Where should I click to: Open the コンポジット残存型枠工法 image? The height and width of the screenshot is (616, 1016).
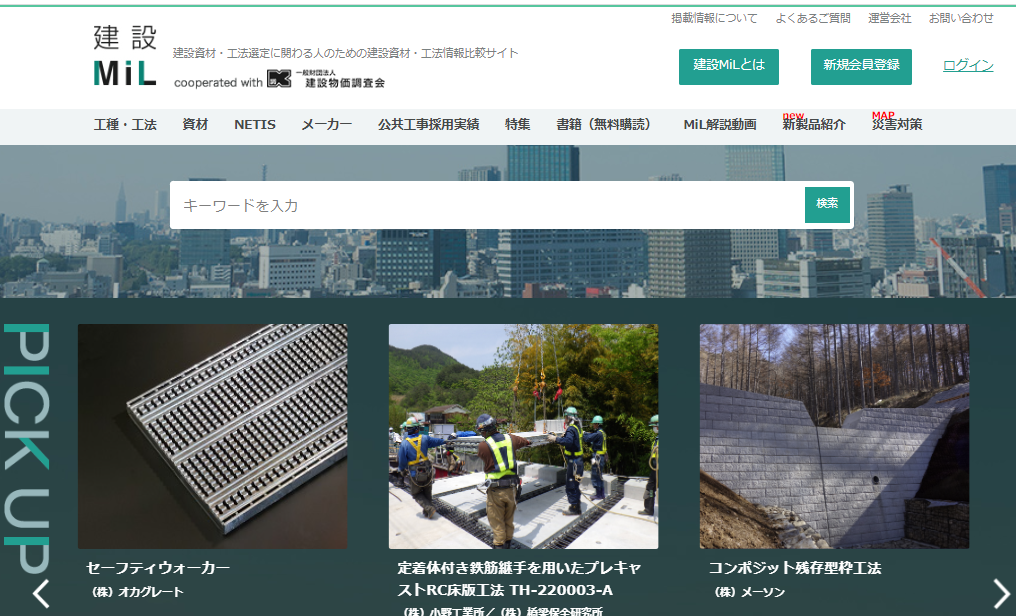pyautogui.click(x=834, y=436)
